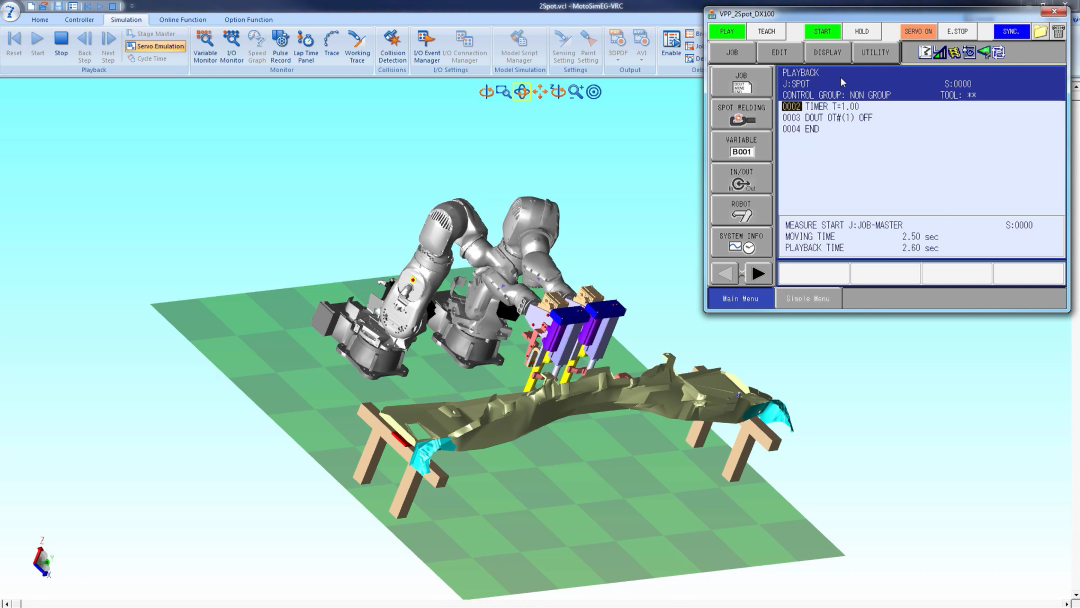Select the zoom window tool

(x=503, y=92)
